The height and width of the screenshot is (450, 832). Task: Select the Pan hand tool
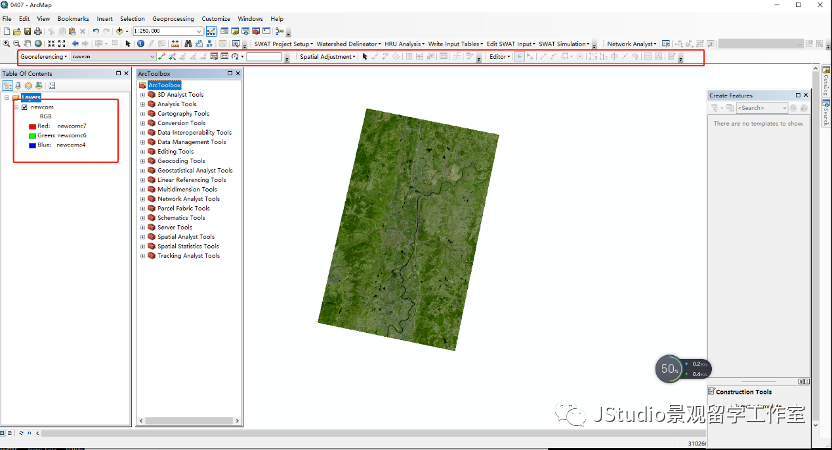pyautogui.click(x=28, y=44)
